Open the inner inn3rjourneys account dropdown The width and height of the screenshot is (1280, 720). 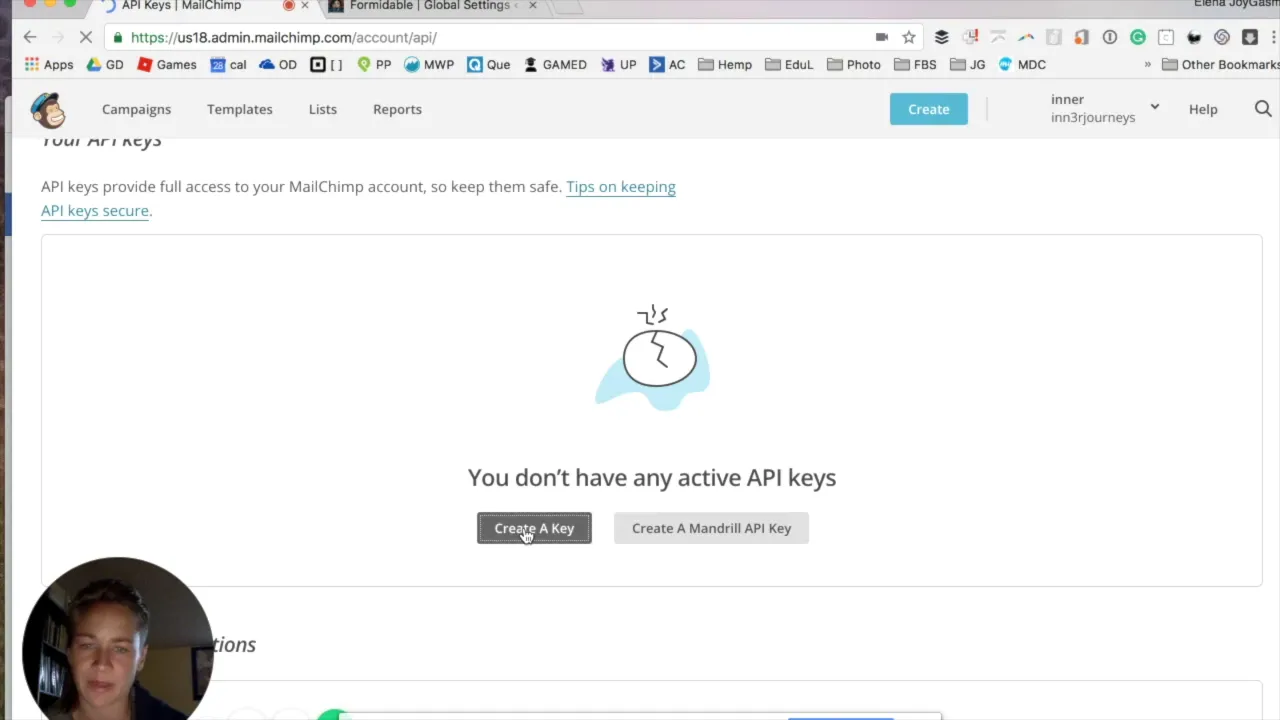(x=1104, y=108)
